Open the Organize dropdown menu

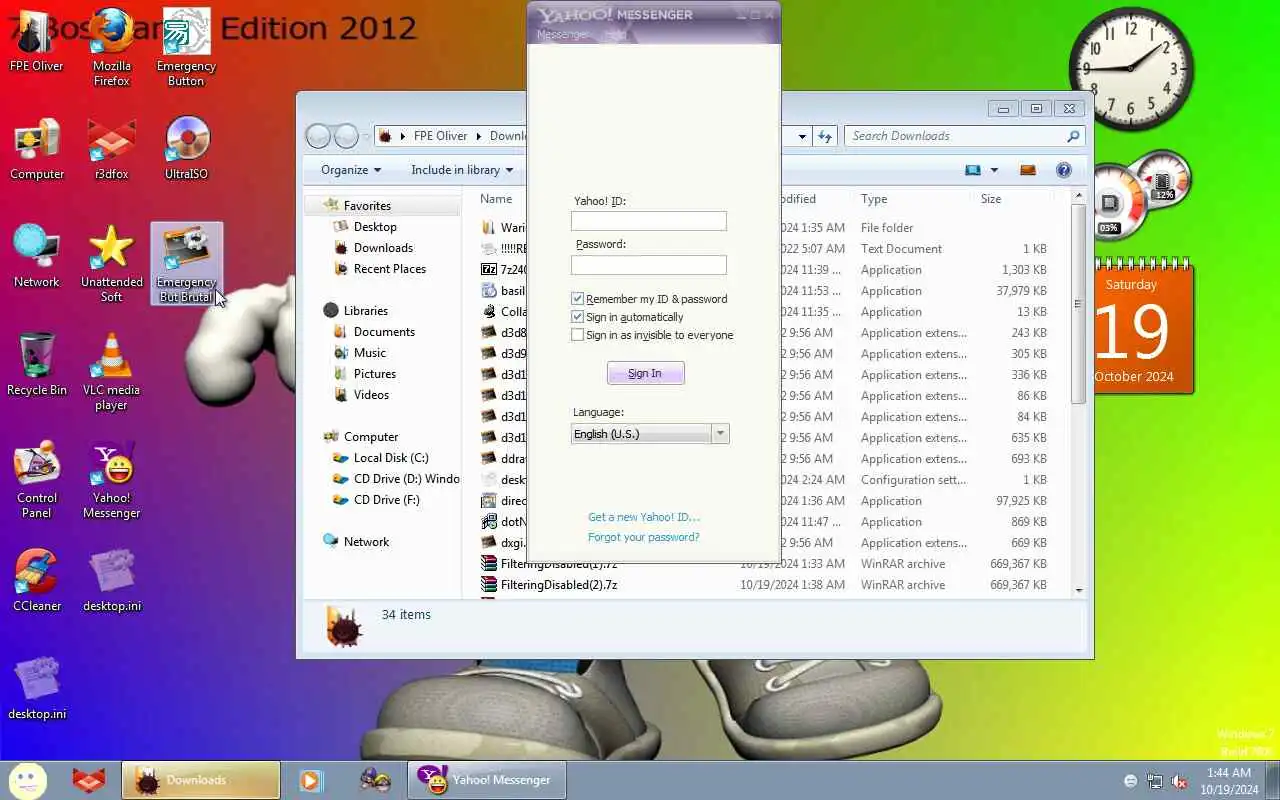tap(351, 170)
